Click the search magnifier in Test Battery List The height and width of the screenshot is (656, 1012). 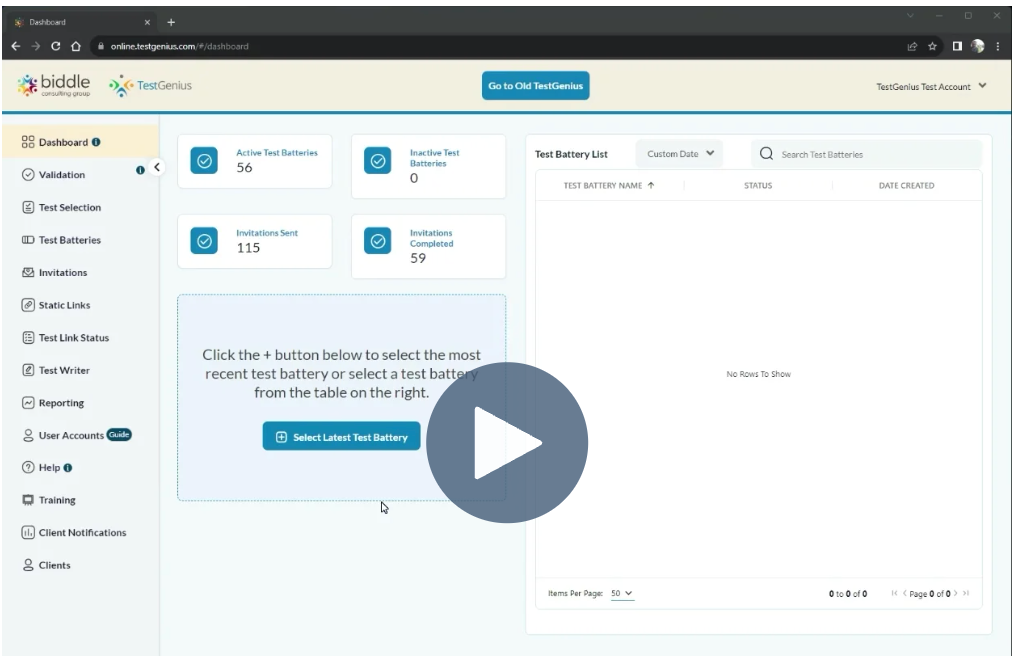[764, 154]
